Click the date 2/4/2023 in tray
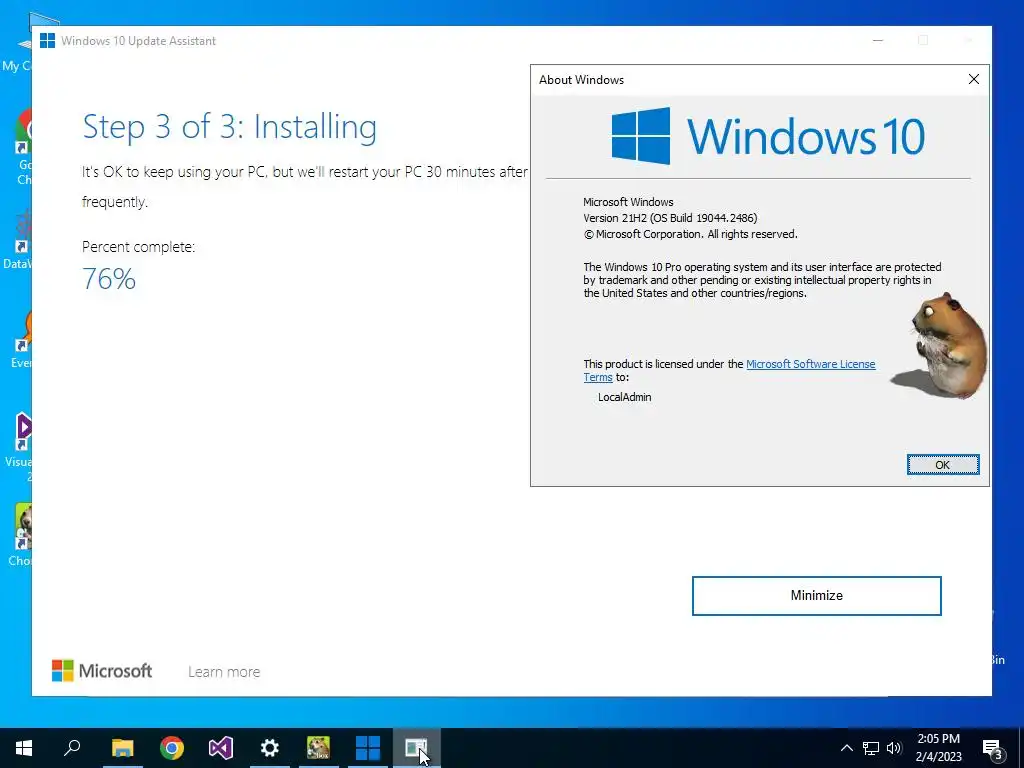This screenshot has width=1024, height=768. pyautogui.click(x=938, y=757)
